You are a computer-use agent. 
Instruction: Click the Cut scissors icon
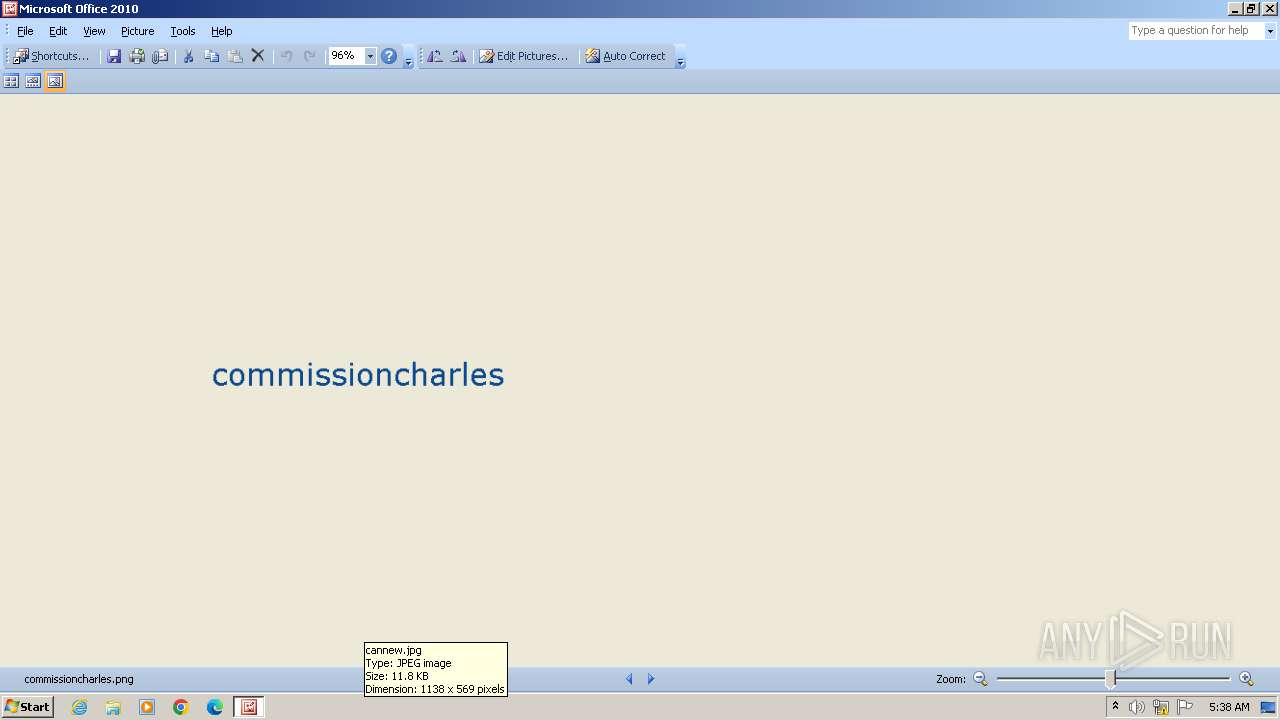point(188,56)
